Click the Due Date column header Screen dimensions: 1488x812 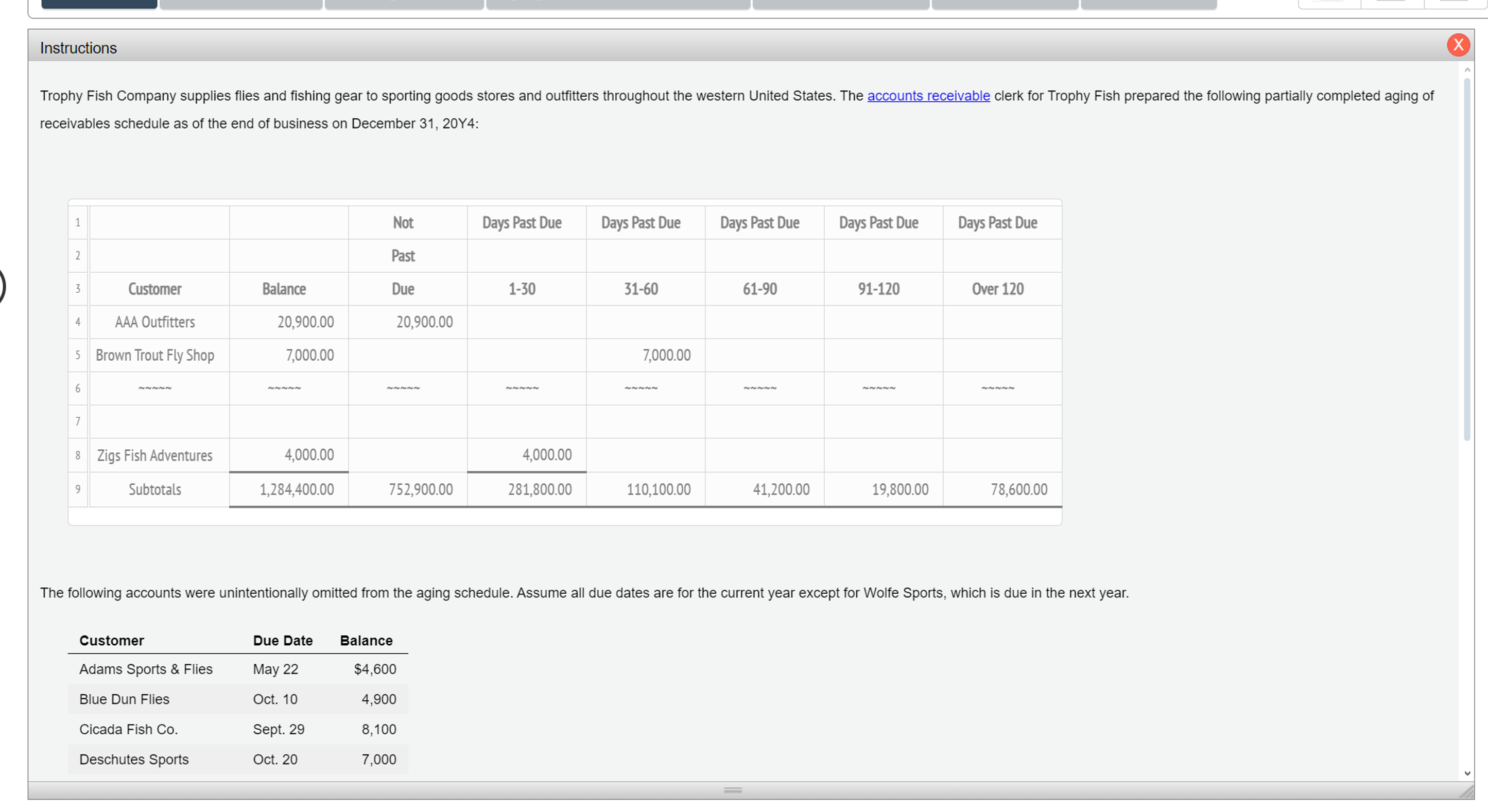pos(283,641)
